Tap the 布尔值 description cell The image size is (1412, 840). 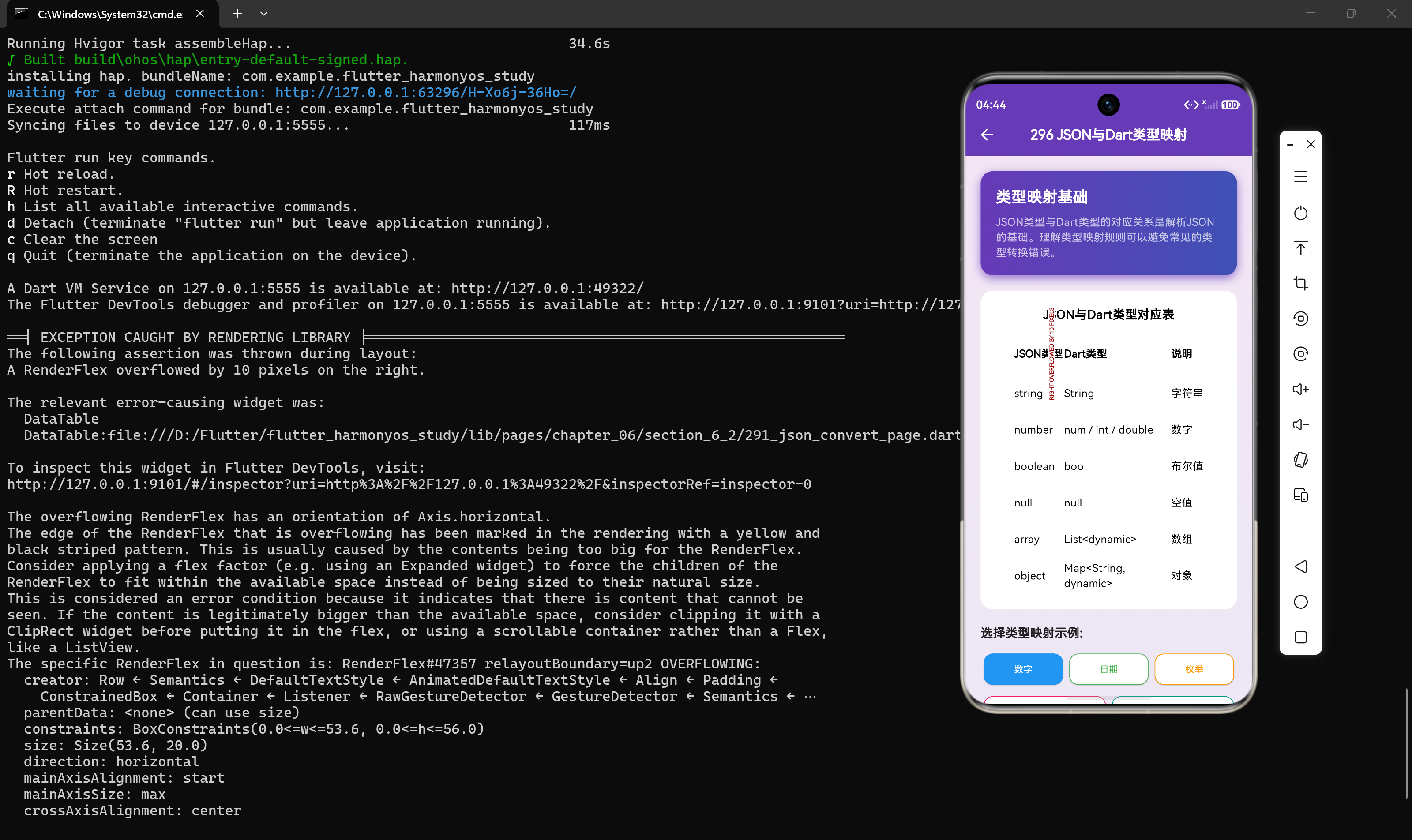point(1187,466)
